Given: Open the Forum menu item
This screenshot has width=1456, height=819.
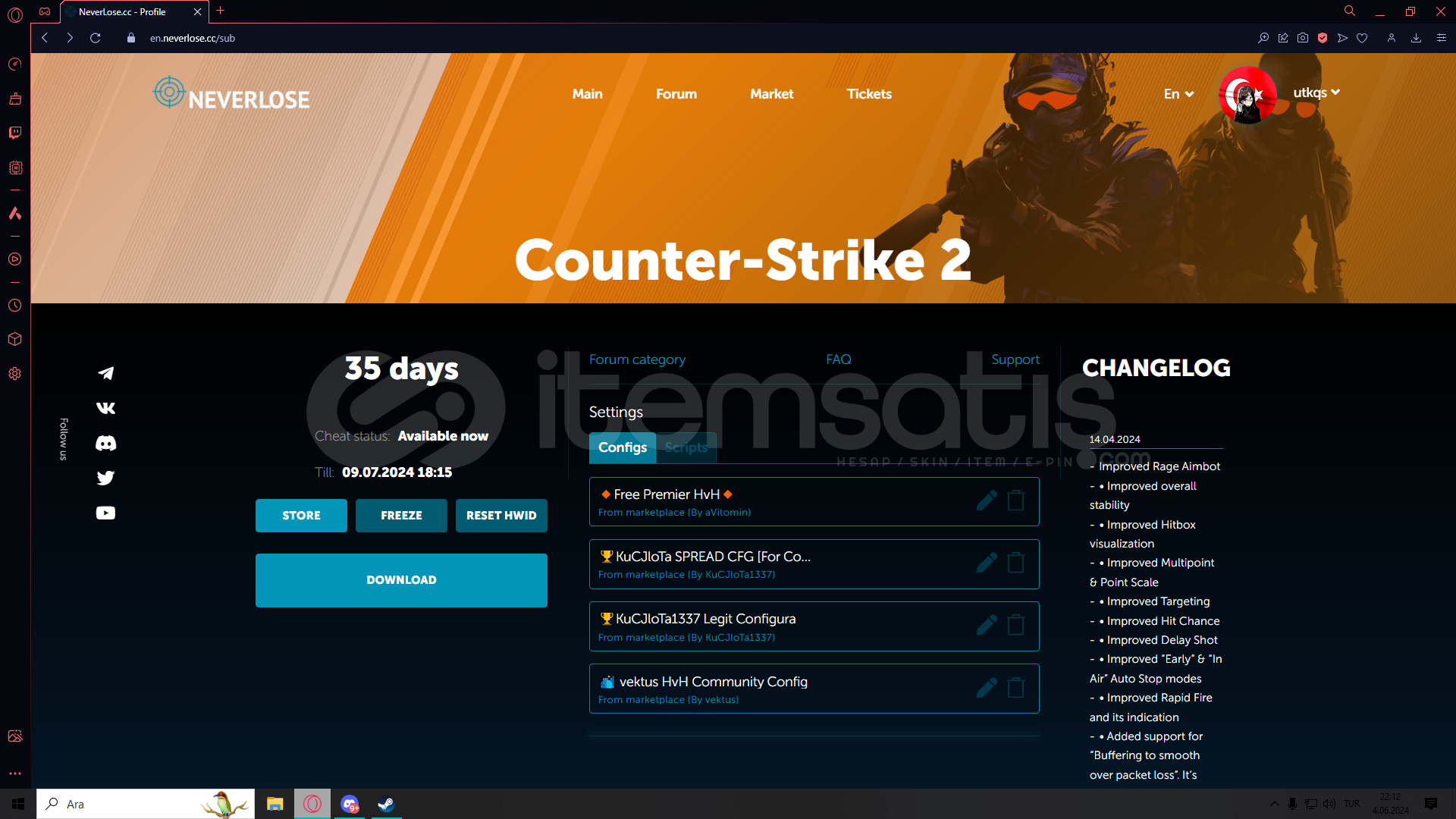Looking at the screenshot, I should coord(676,94).
